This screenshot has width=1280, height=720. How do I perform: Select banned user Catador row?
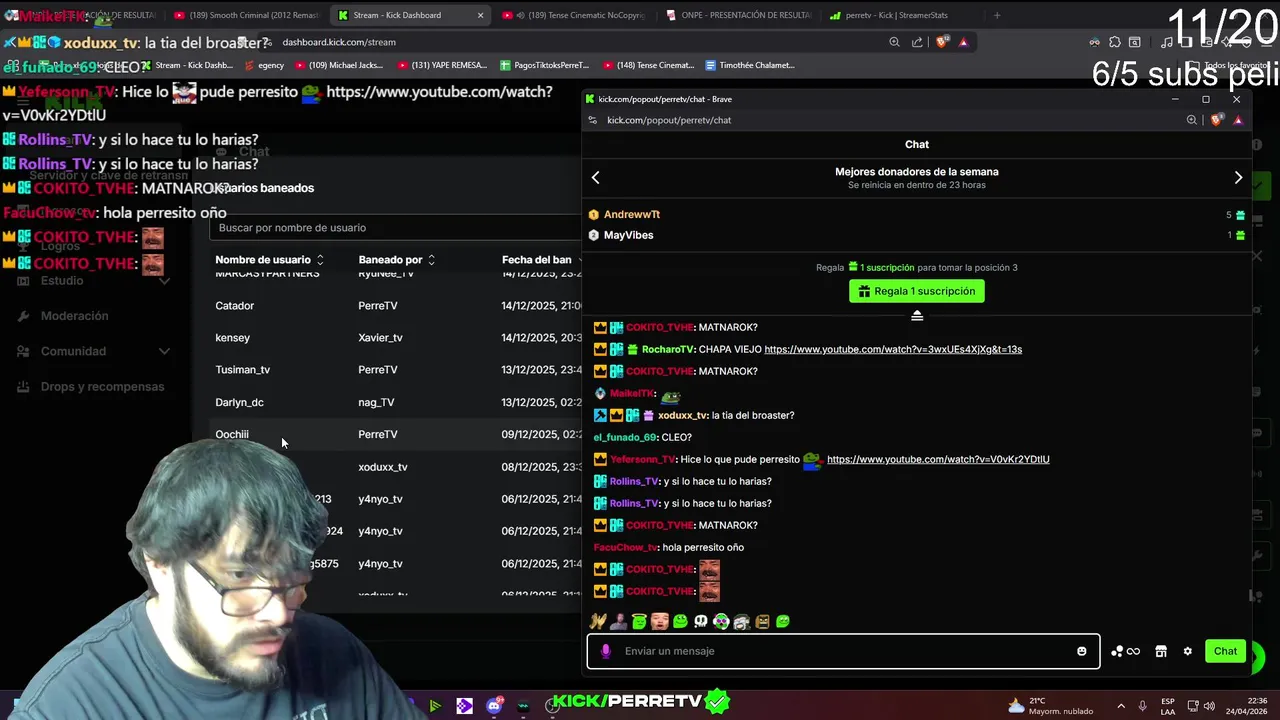coord(395,305)
